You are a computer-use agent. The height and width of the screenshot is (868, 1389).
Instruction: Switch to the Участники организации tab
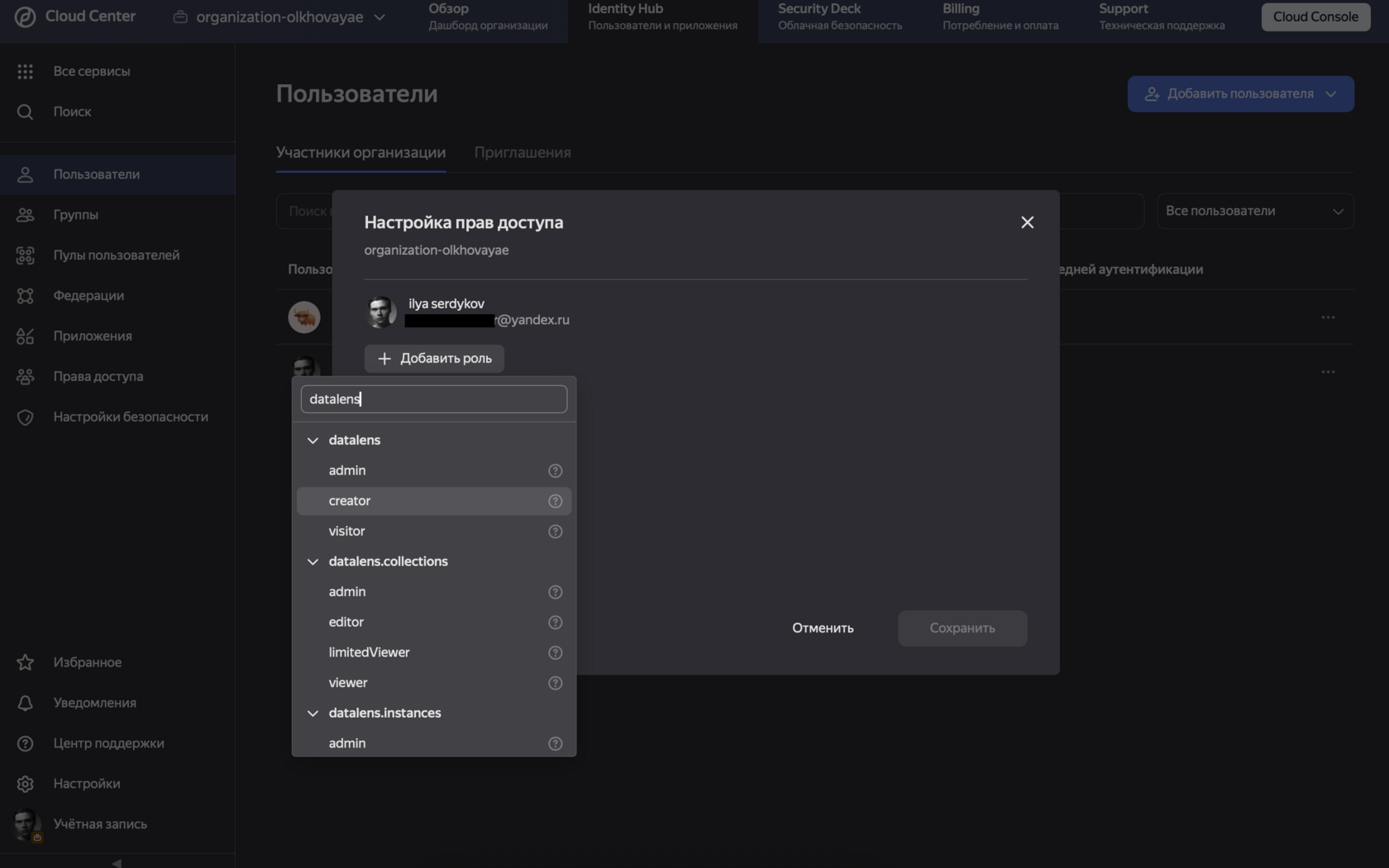coord(360,153)
